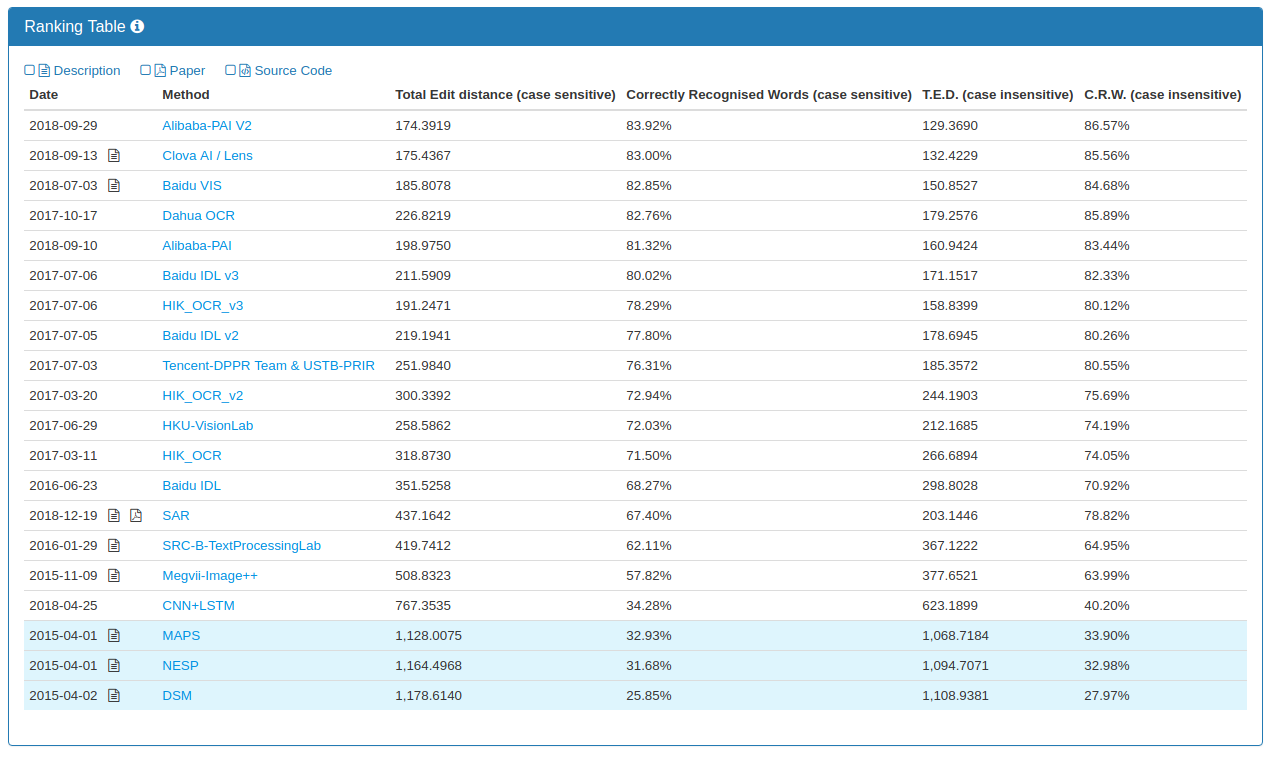Select the edit distance value 1,128.0075
Image resolution: width=1276 pixels, height=757 pixels.
pyautogui.click(x=429, y=635)
